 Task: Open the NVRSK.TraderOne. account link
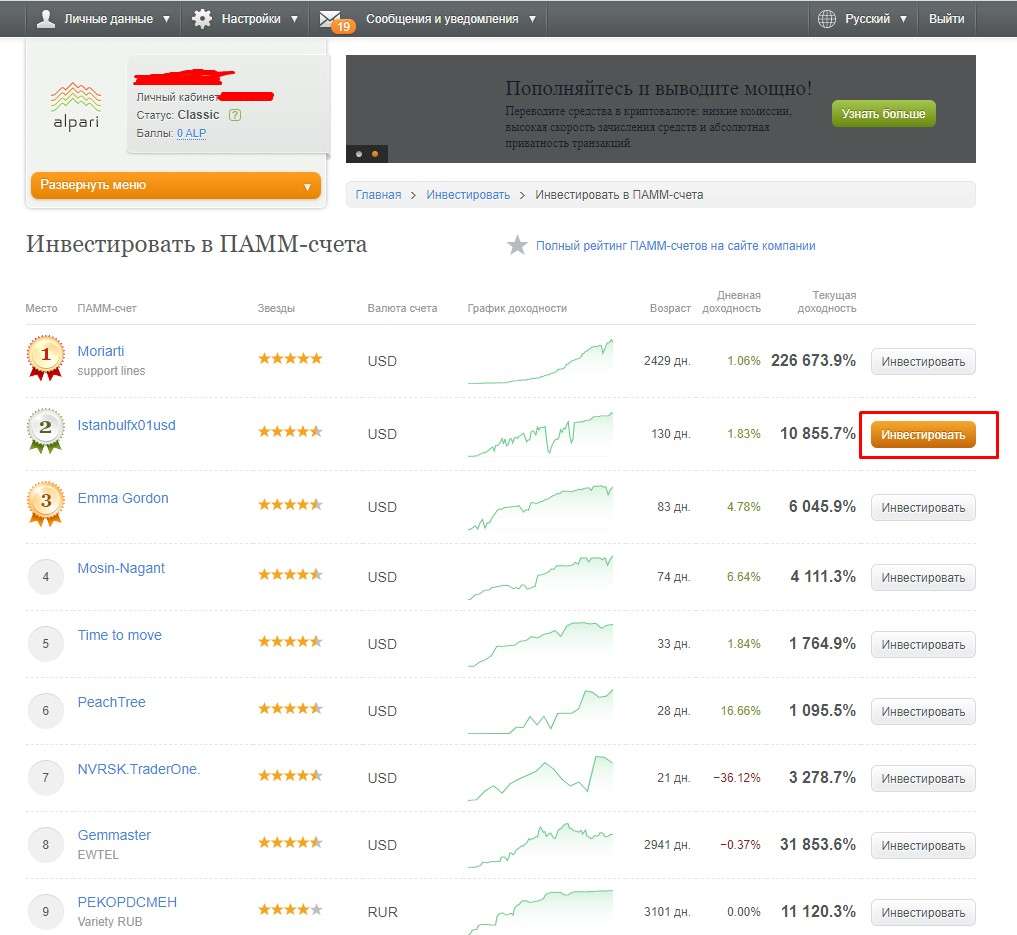139,769
